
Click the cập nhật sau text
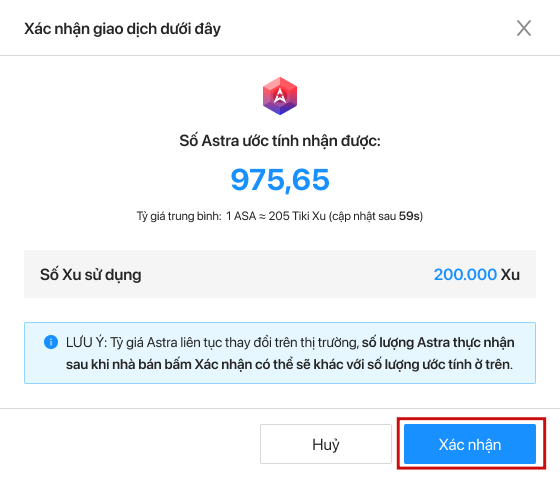tap(364, 216)
